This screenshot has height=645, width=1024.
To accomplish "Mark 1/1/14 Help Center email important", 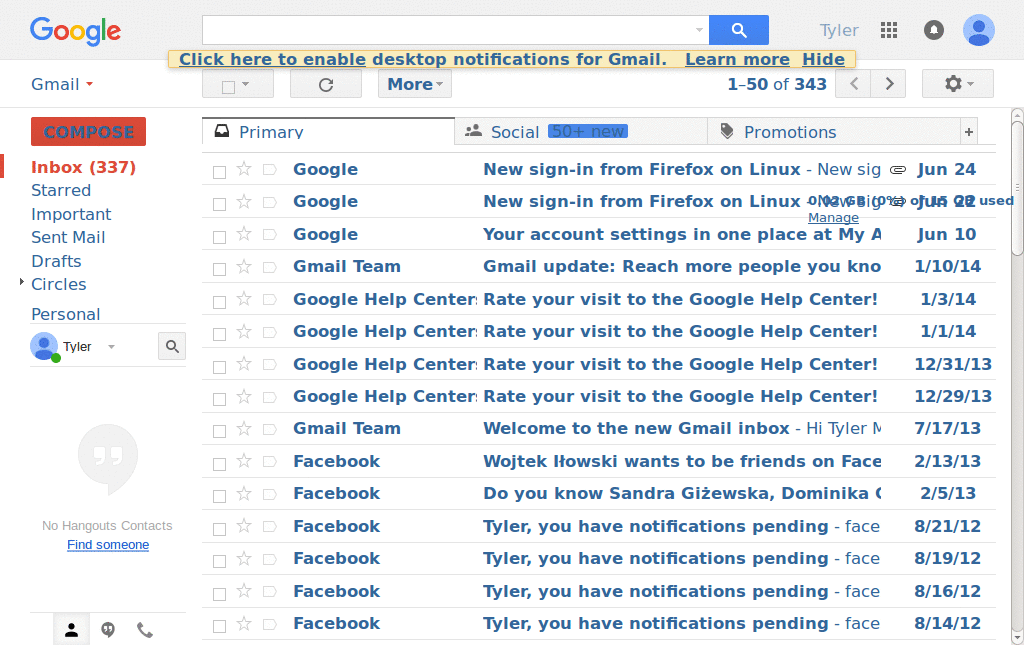I will [x=269, y=332].
